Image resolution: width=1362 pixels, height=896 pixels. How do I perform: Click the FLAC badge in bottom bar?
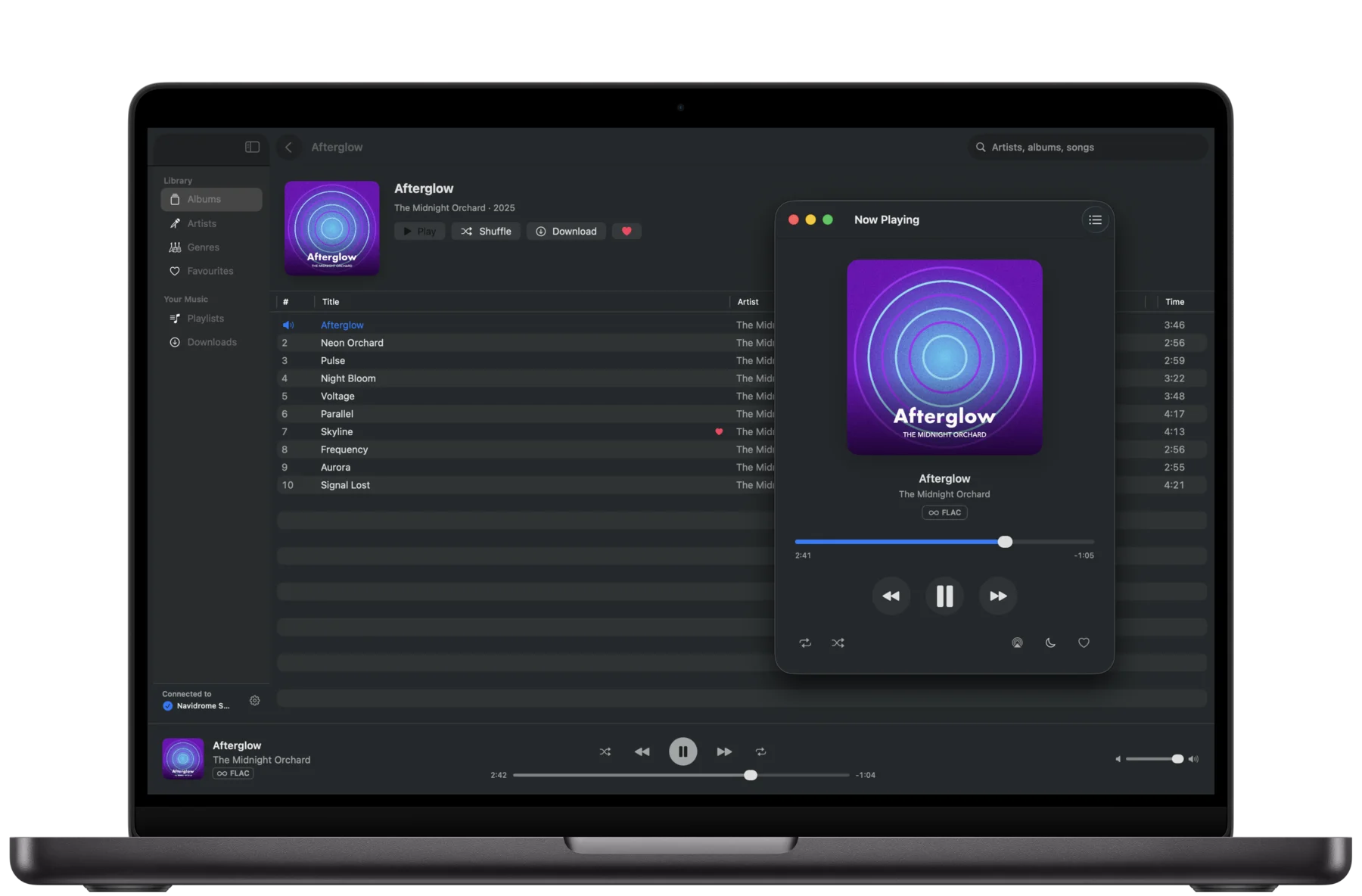coord(233,773)
